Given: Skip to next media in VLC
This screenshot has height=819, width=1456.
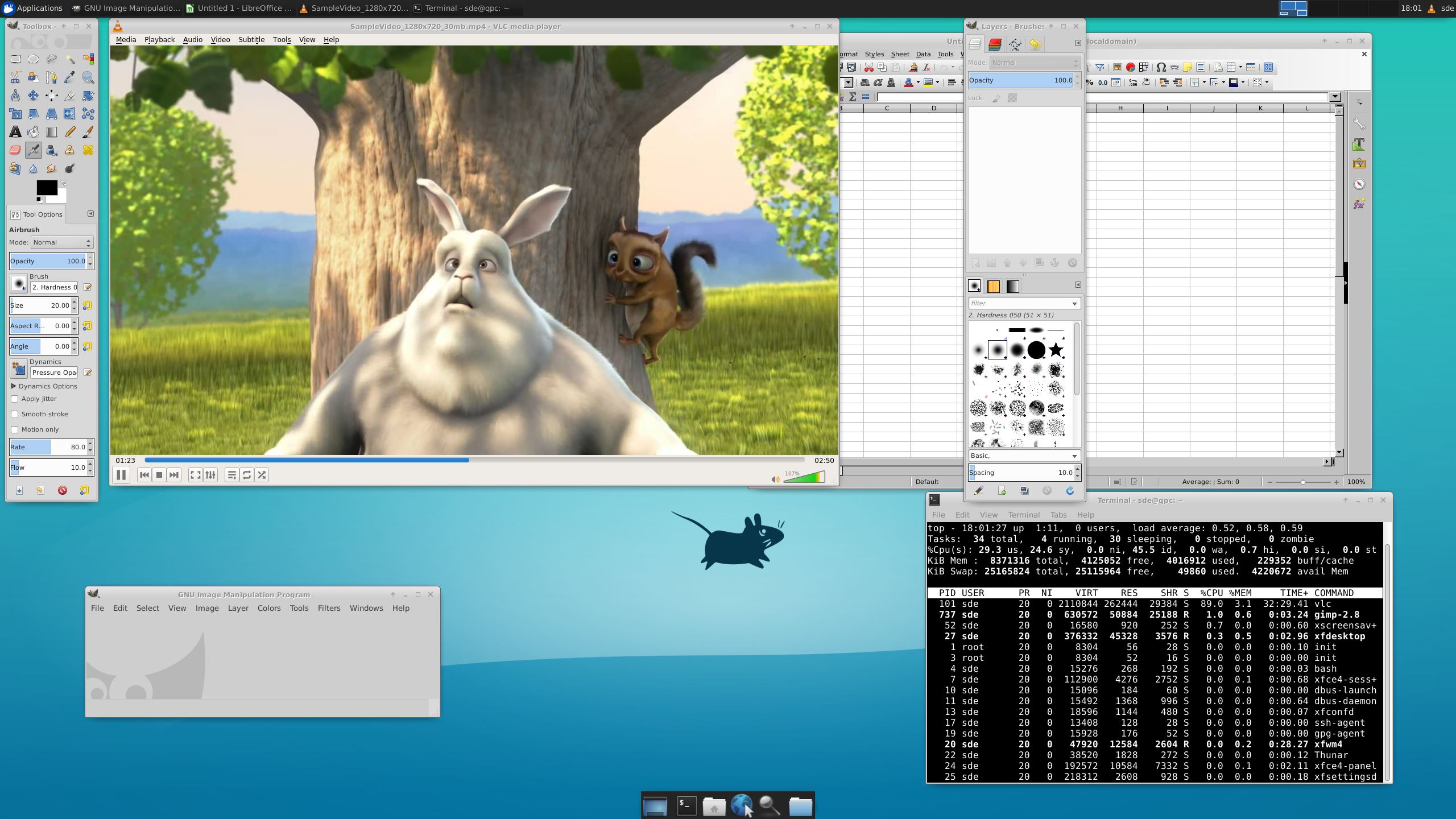Looking at the screenshot, I should click(x=174, y=475).
